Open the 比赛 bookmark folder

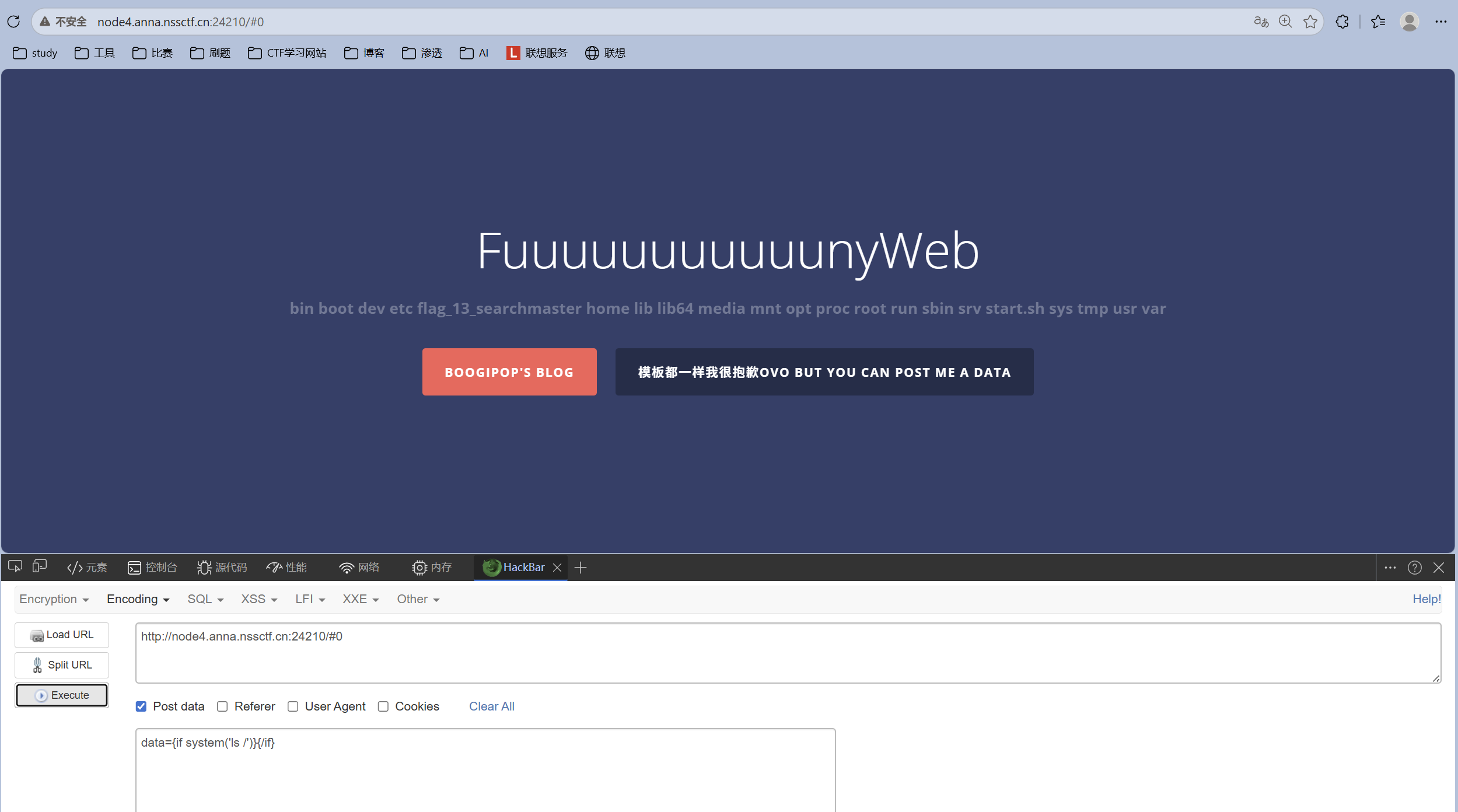152,53
